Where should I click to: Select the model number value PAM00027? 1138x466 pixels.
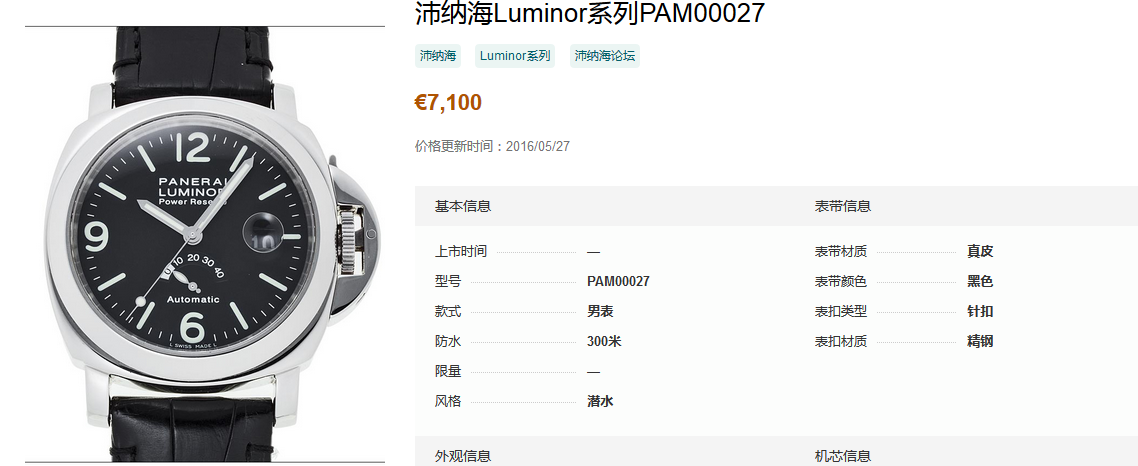pyautogui.click(x=618, y=282)
